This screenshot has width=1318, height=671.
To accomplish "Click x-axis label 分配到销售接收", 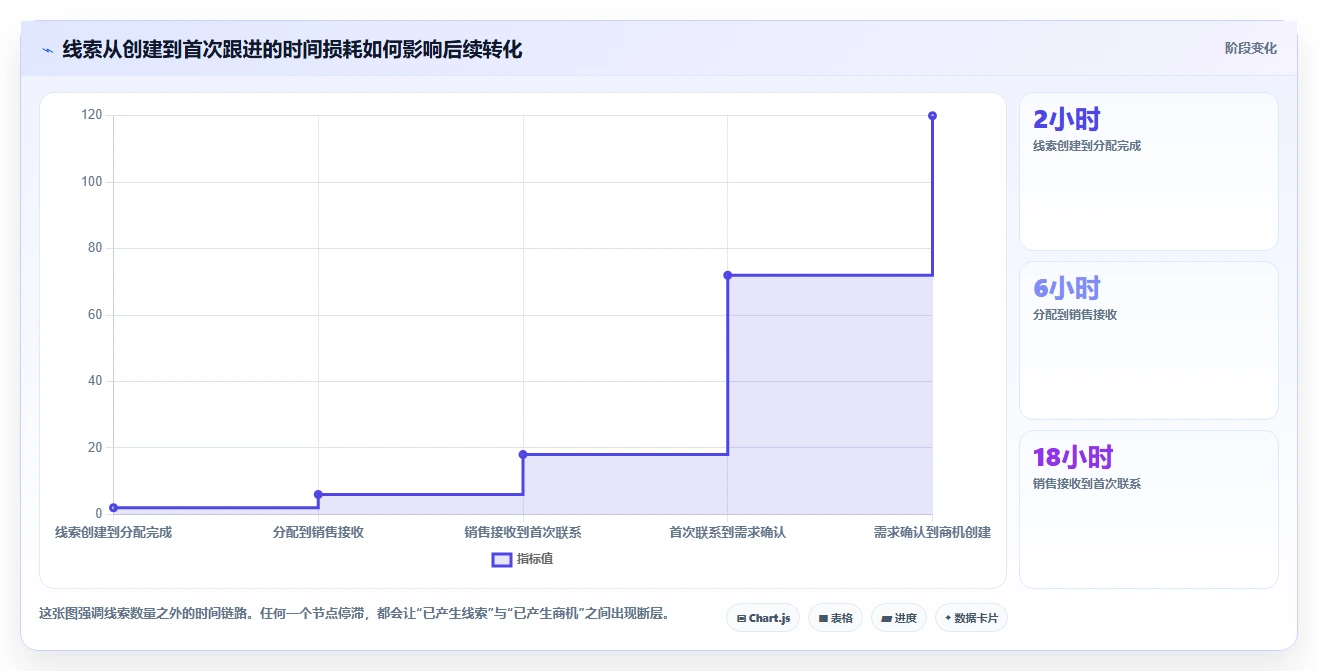I will [318, 532].
